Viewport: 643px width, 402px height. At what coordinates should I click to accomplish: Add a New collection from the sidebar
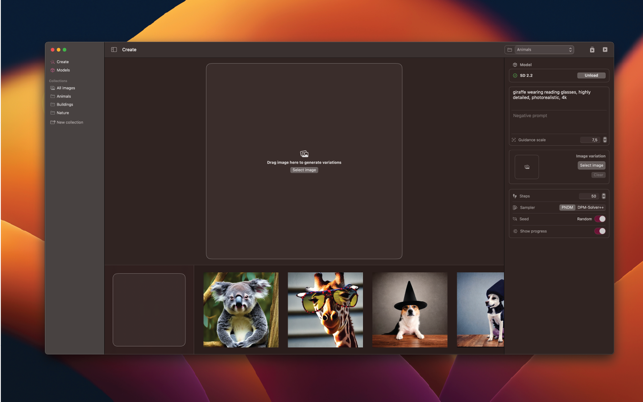[66, 122]
